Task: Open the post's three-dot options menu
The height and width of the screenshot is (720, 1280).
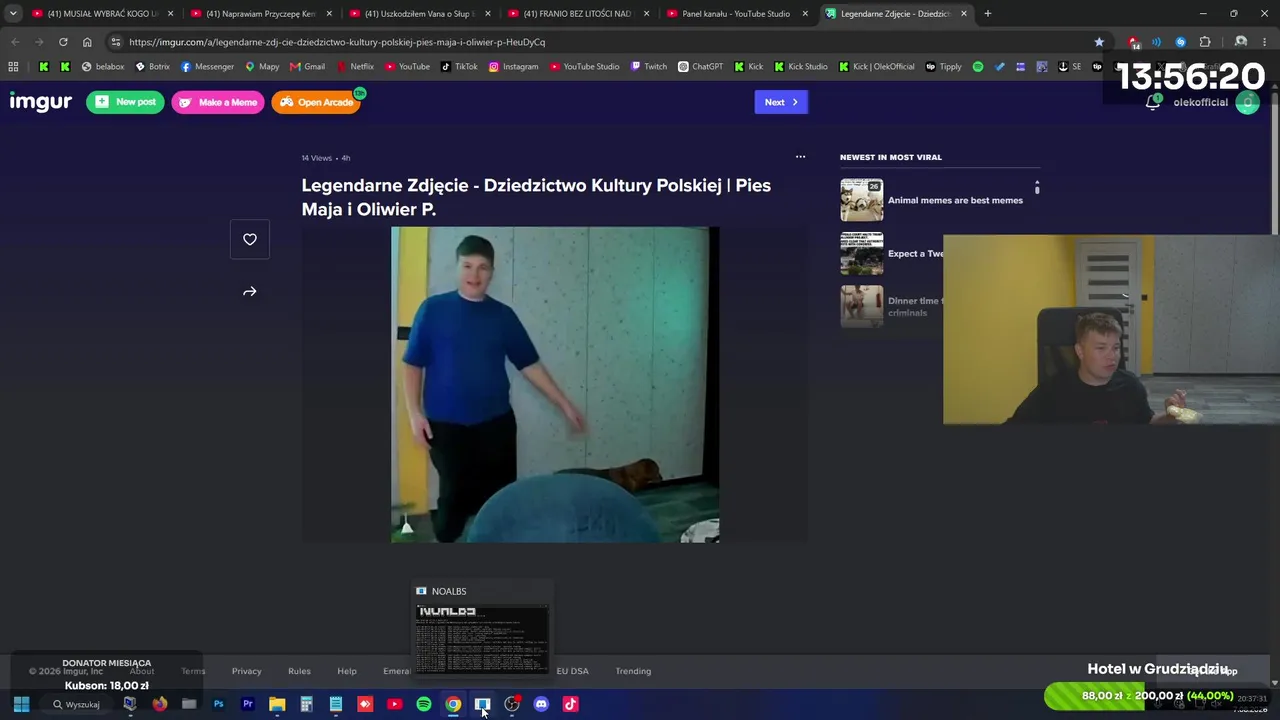Action: coord(800,157)
